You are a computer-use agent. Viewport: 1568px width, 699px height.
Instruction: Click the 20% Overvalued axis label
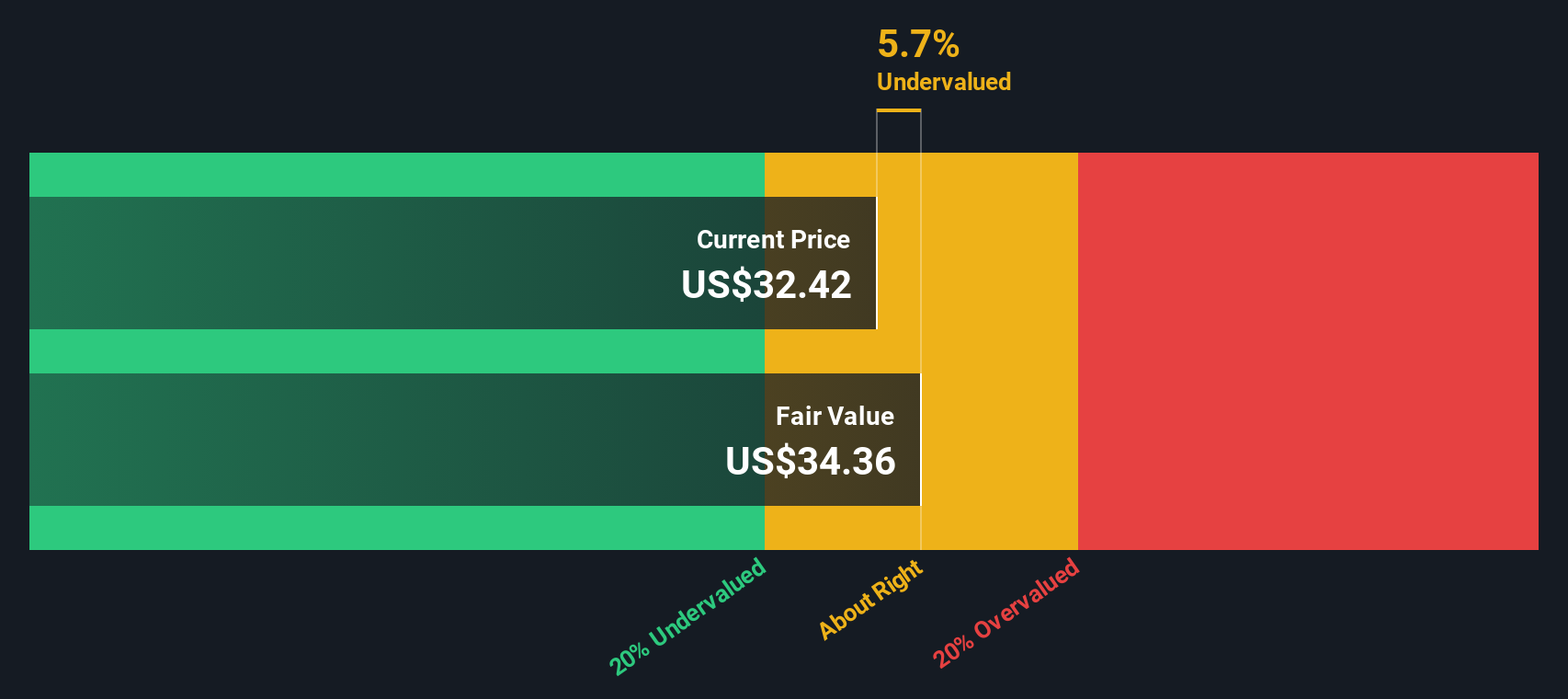(x=1006, y=613)
